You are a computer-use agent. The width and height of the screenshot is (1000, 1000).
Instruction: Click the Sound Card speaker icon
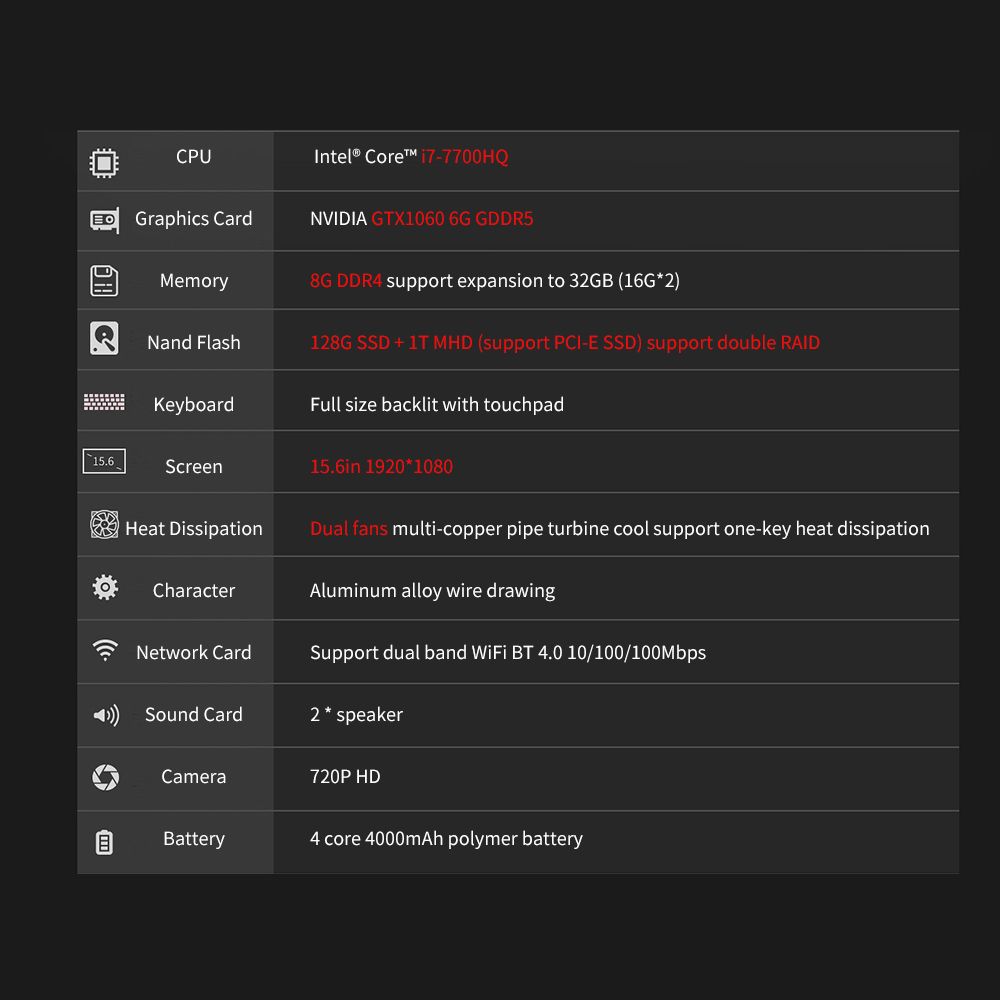pyautogui.click(x=106, y=716)
